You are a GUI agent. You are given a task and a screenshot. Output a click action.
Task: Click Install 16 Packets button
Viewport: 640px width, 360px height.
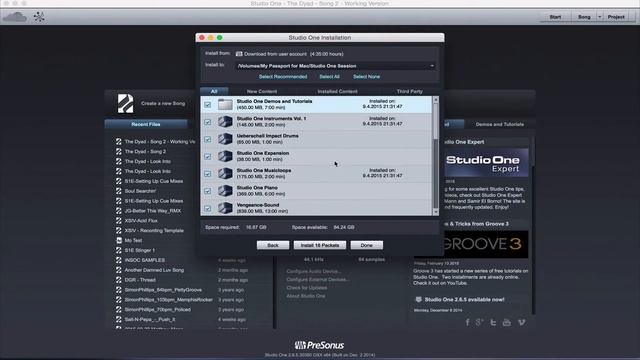[320, 245]
